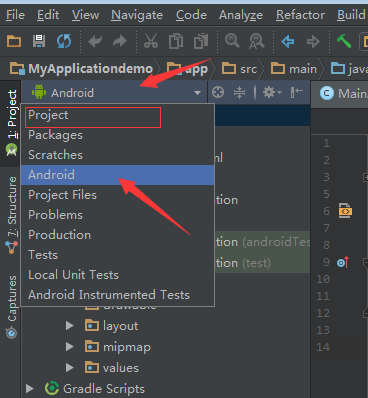This screenshot has width=368, height=398.
Task: Choose Project from the view list
Action: click(117, 115)
